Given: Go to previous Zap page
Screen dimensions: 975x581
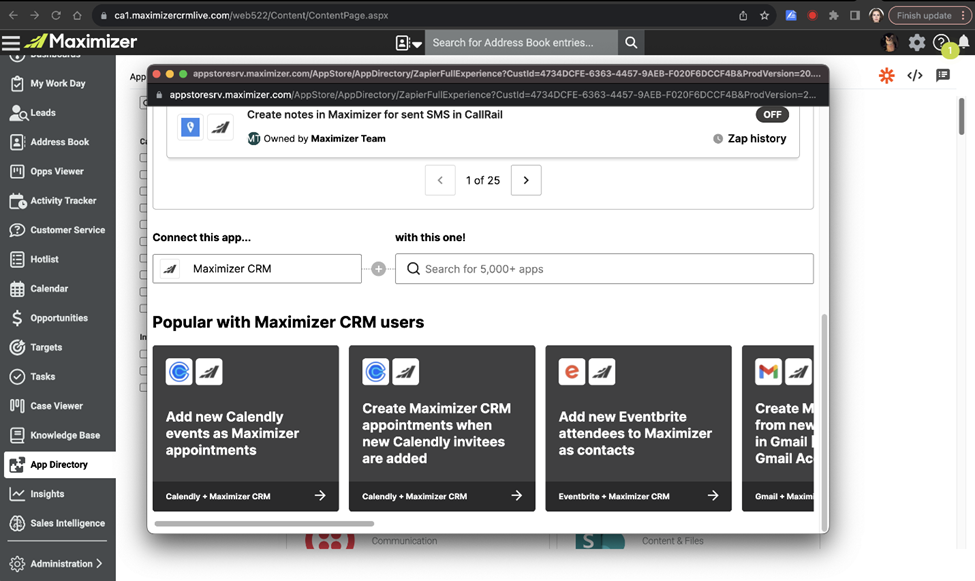Looking at the screenshot, I should click(x=440, y=180).
